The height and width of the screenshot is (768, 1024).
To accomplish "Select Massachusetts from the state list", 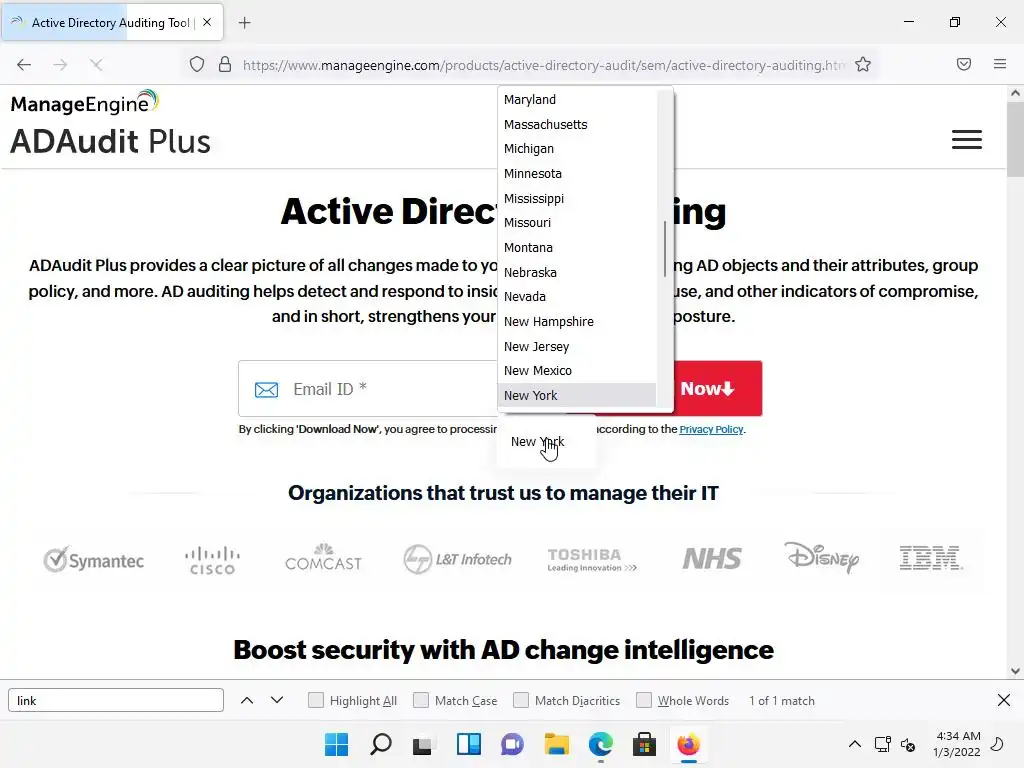I will (577, 125).
